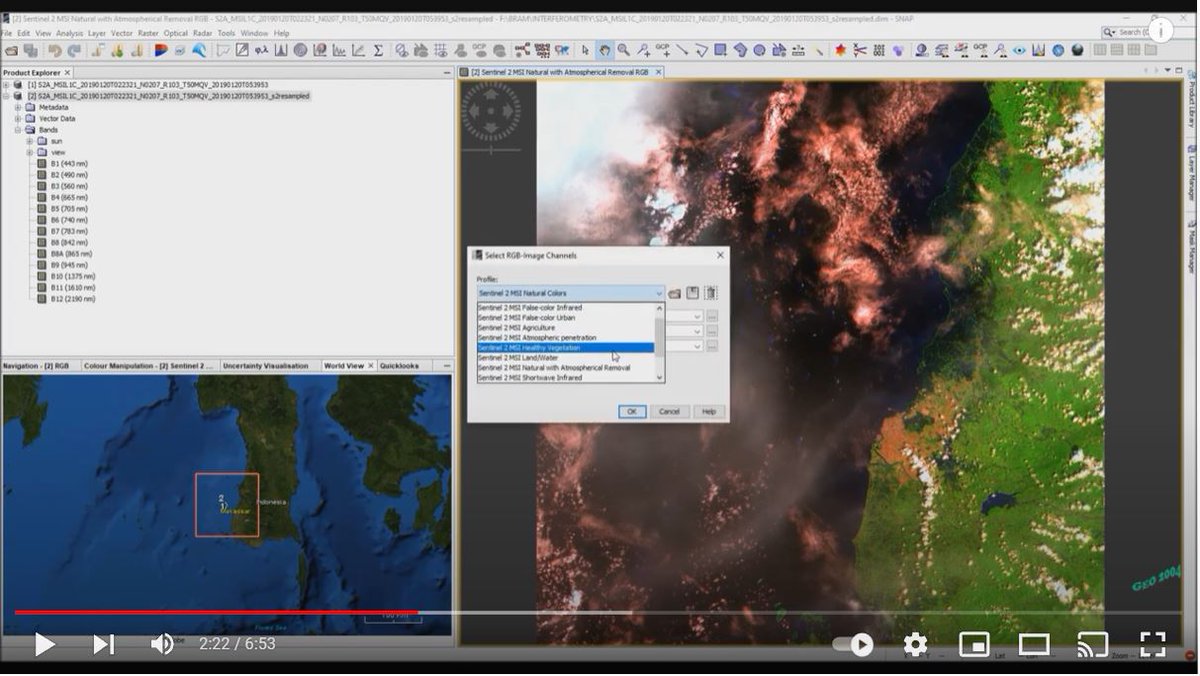1200x676 pixels.
Task: Click the profile list vertical scrollbar
Action: pyautogui.click(x=659, y=343)
